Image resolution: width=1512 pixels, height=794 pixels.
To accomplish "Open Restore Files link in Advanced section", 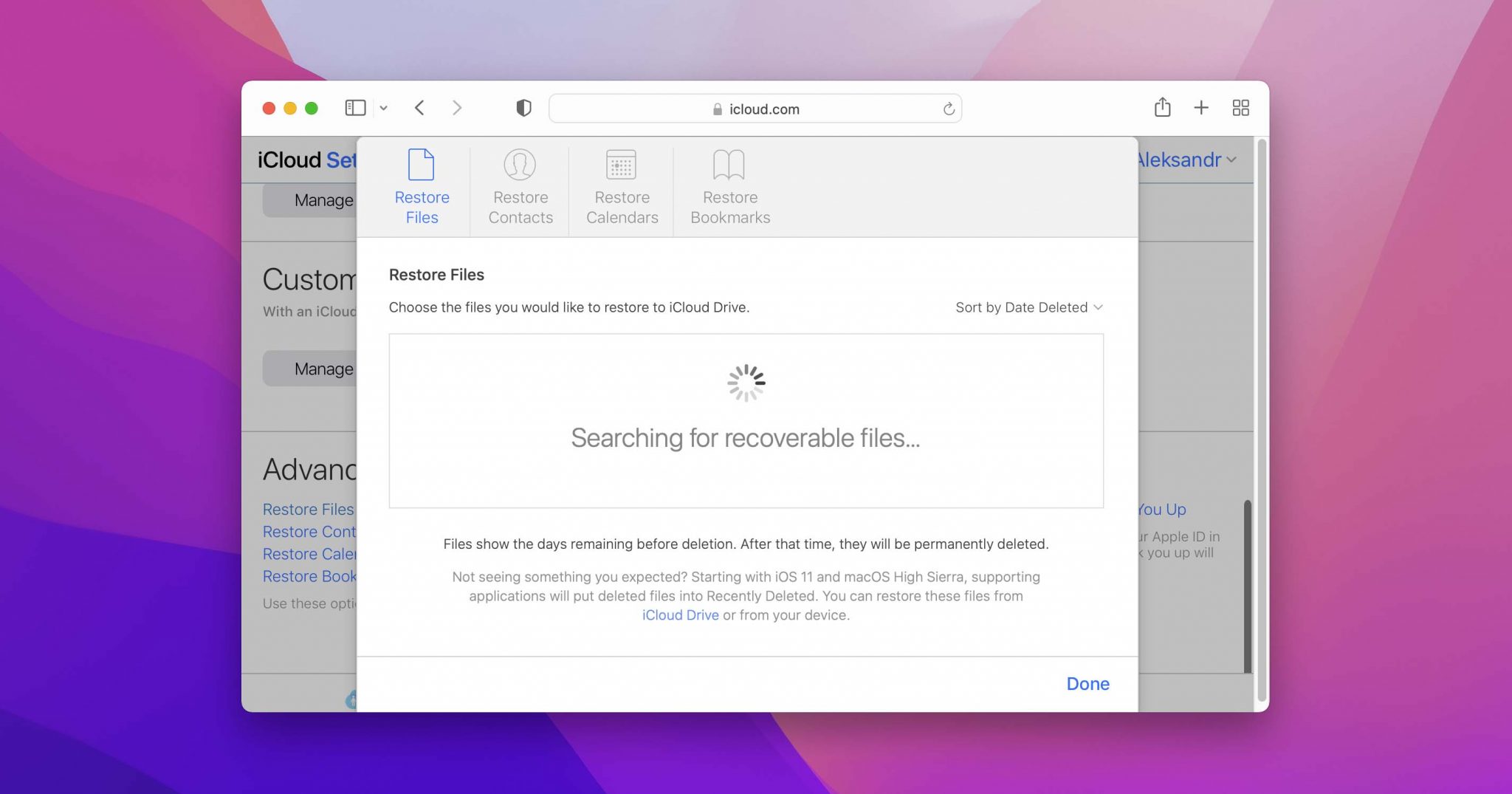I will click(x=309, y=509).
